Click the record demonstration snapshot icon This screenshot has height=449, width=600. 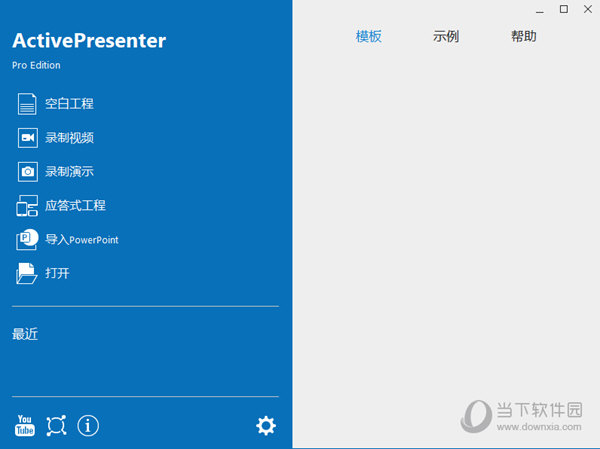pyautogui.click(x=28, y=171)
